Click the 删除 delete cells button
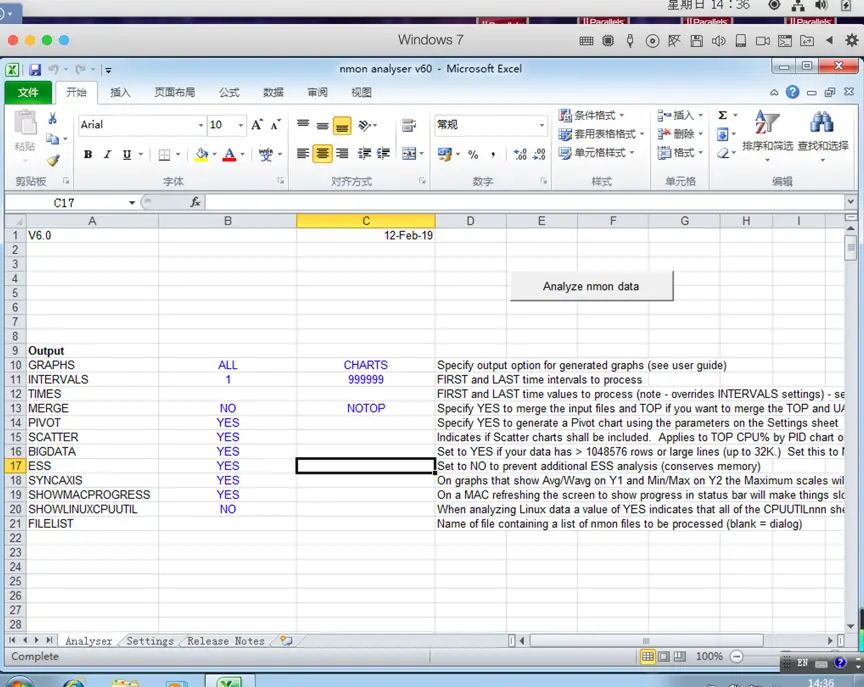This screenshot has height=687, width=864. click(x=680, y=134)
